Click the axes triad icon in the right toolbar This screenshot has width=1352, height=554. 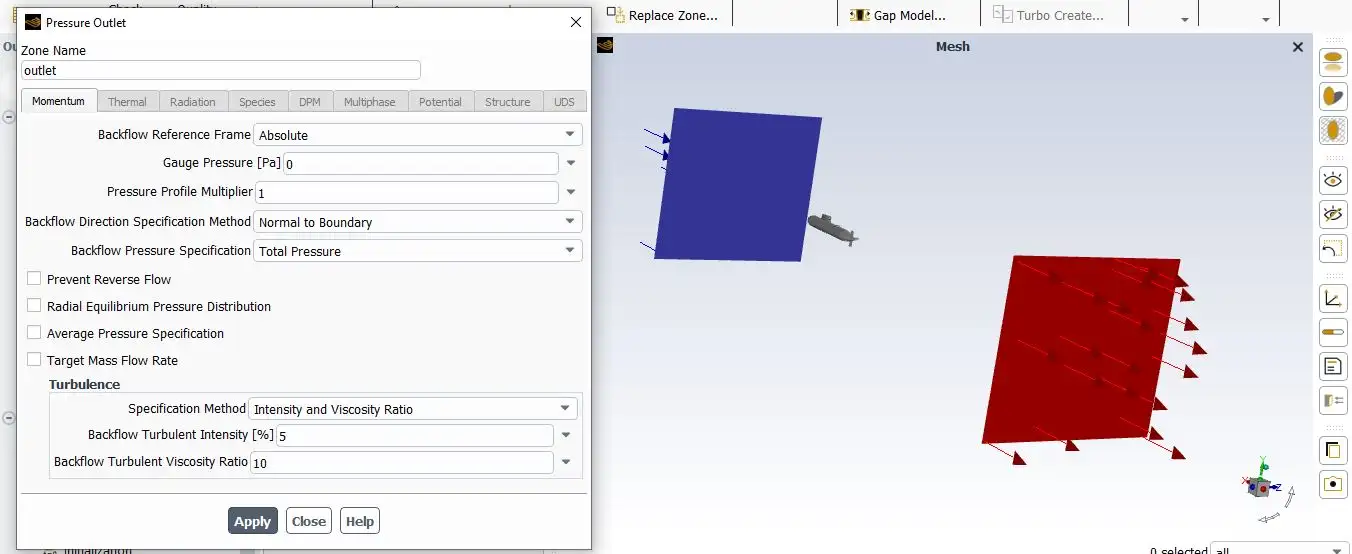coord(1333,298)
